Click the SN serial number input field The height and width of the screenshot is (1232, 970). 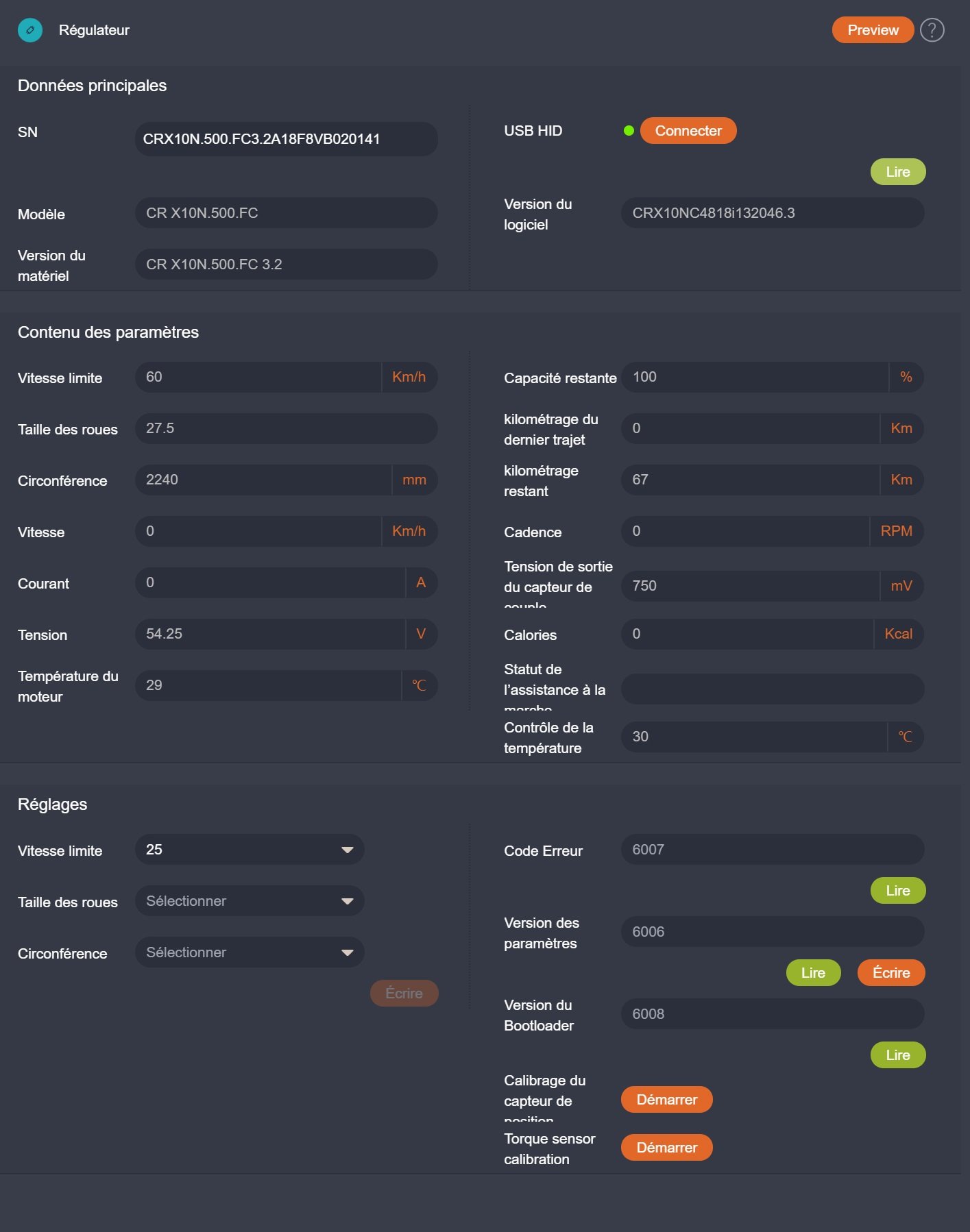tap(287, 139)
